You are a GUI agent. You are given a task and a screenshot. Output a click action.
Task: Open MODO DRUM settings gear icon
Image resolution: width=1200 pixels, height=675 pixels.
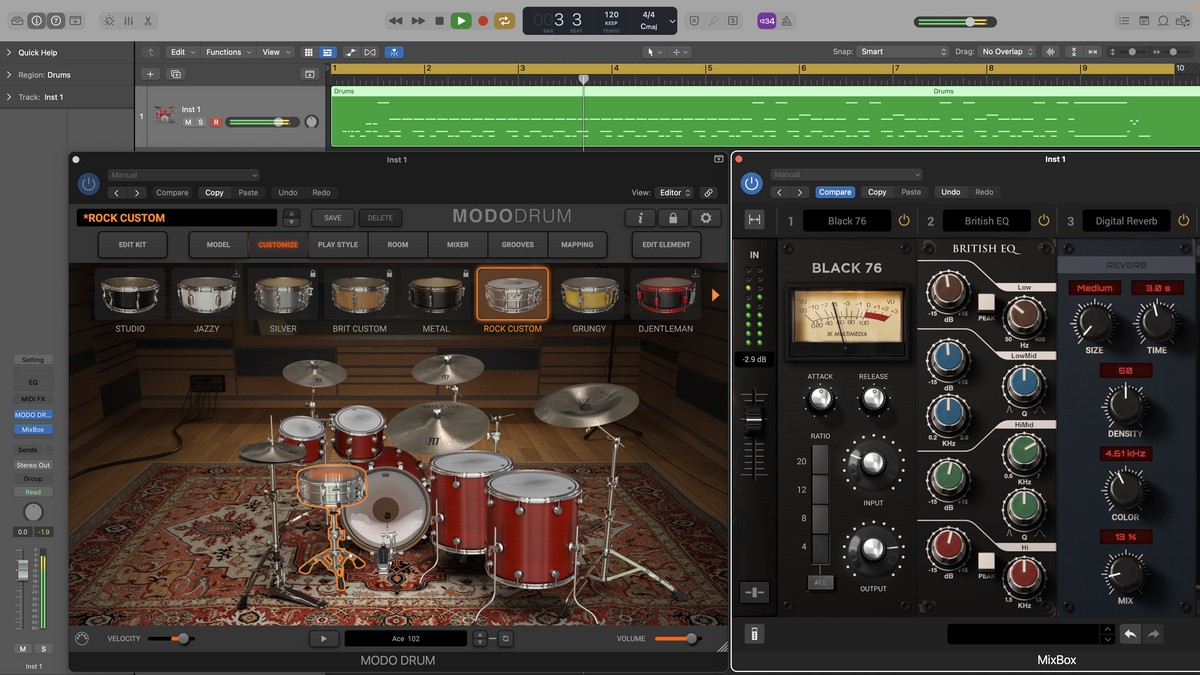click(706, 218)
